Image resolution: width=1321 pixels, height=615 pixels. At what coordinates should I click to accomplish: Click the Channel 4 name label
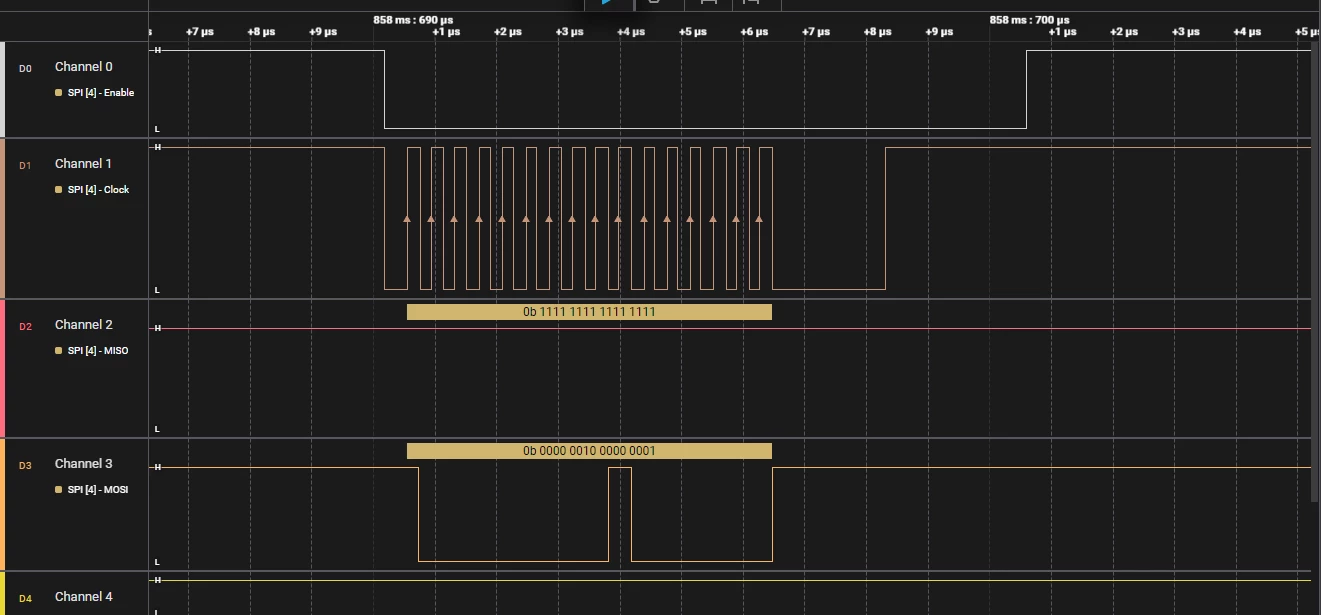click(x=84, y=597)
